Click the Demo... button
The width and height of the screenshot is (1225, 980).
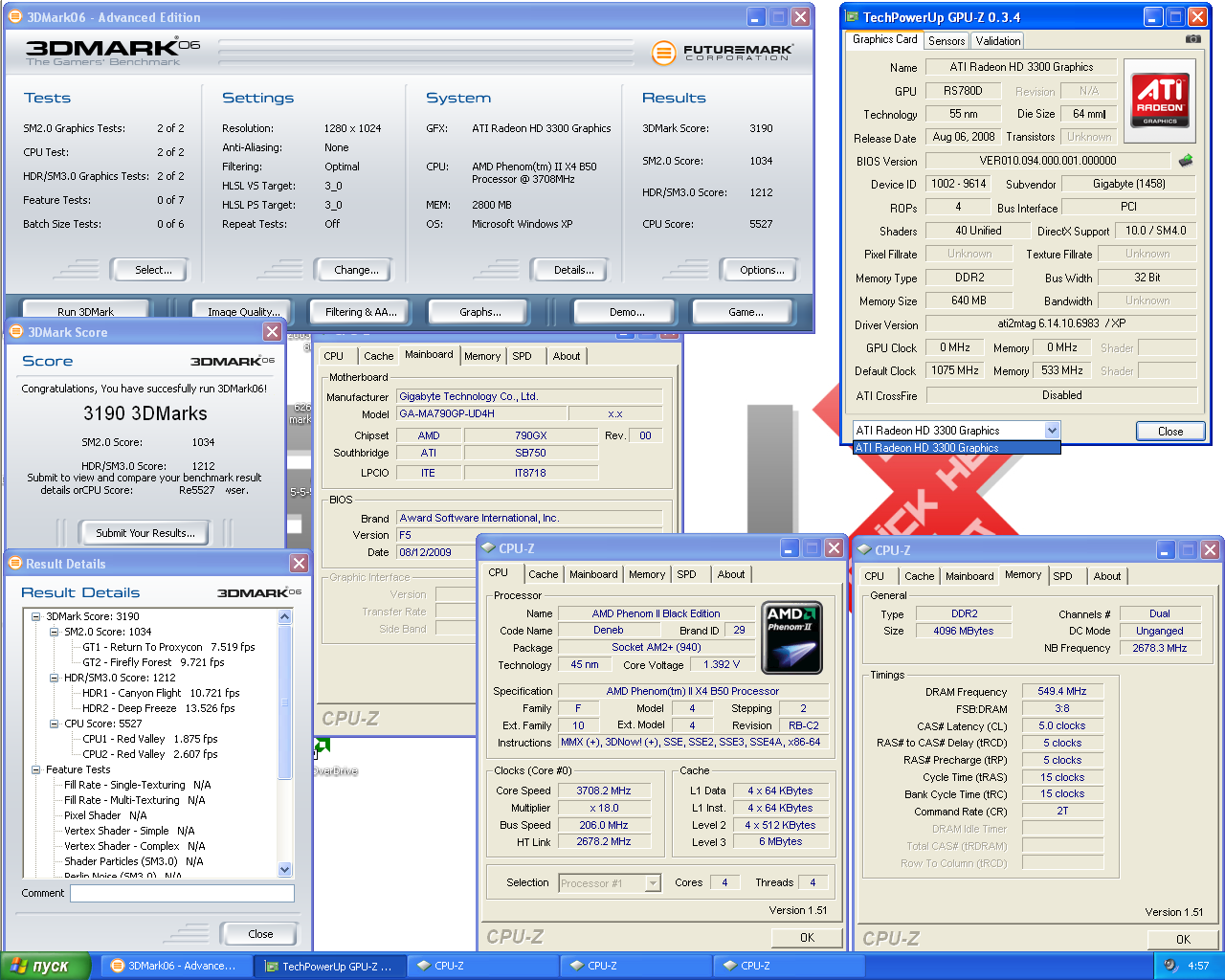[x=627, y=311]
